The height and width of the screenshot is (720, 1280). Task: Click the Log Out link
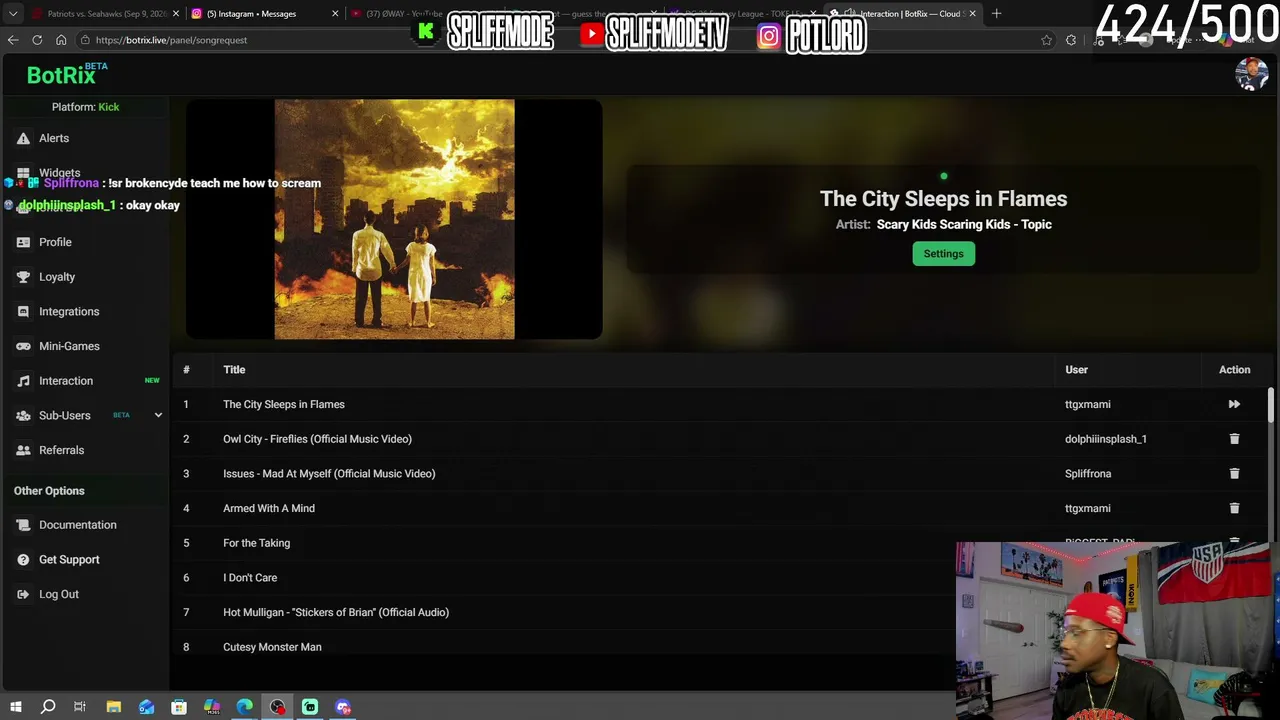point(58,594)
